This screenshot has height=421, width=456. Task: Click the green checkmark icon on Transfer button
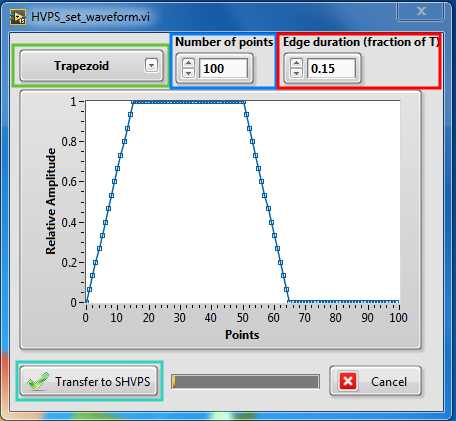(38, 381)
